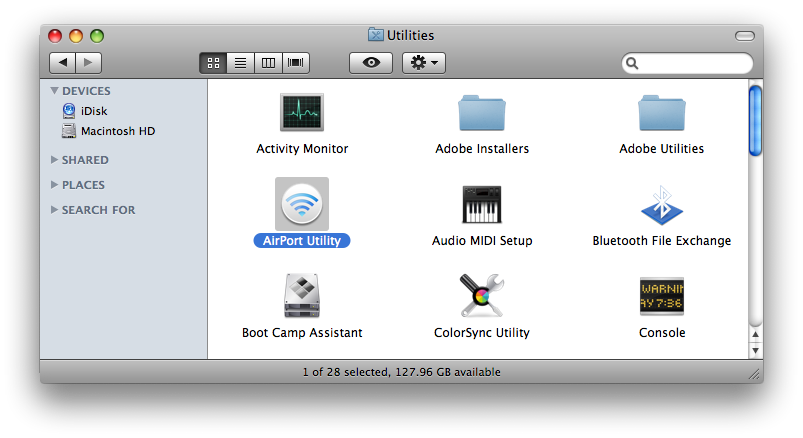Click the "Adobe Utilities" label

662,149
